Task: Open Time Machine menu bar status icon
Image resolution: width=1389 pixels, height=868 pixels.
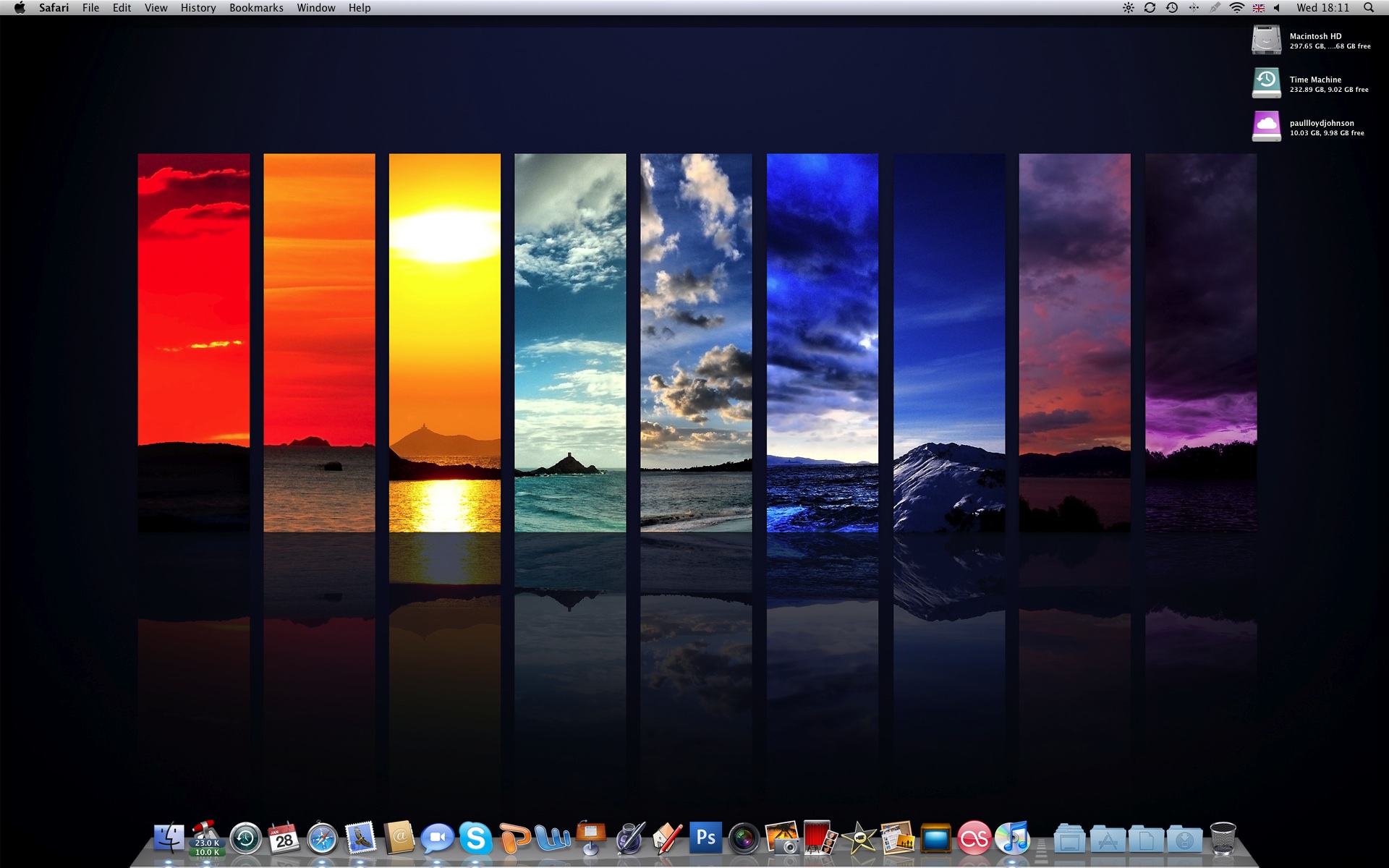Action: [1172, 8]
